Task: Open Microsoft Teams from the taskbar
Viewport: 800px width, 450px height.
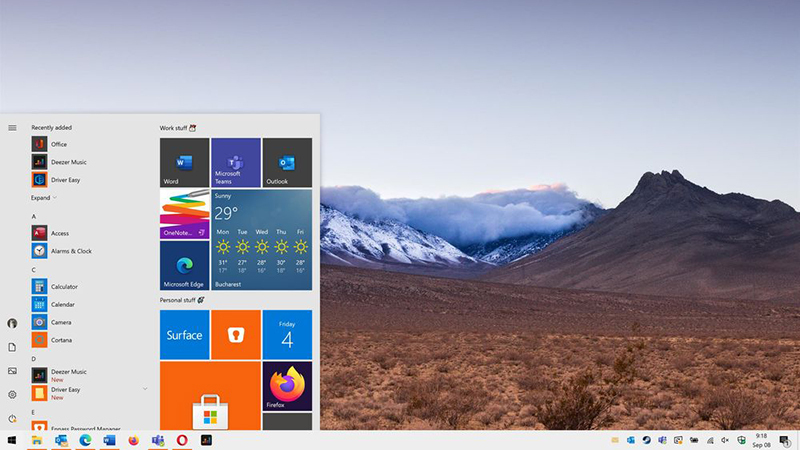Action: point(158,440)
